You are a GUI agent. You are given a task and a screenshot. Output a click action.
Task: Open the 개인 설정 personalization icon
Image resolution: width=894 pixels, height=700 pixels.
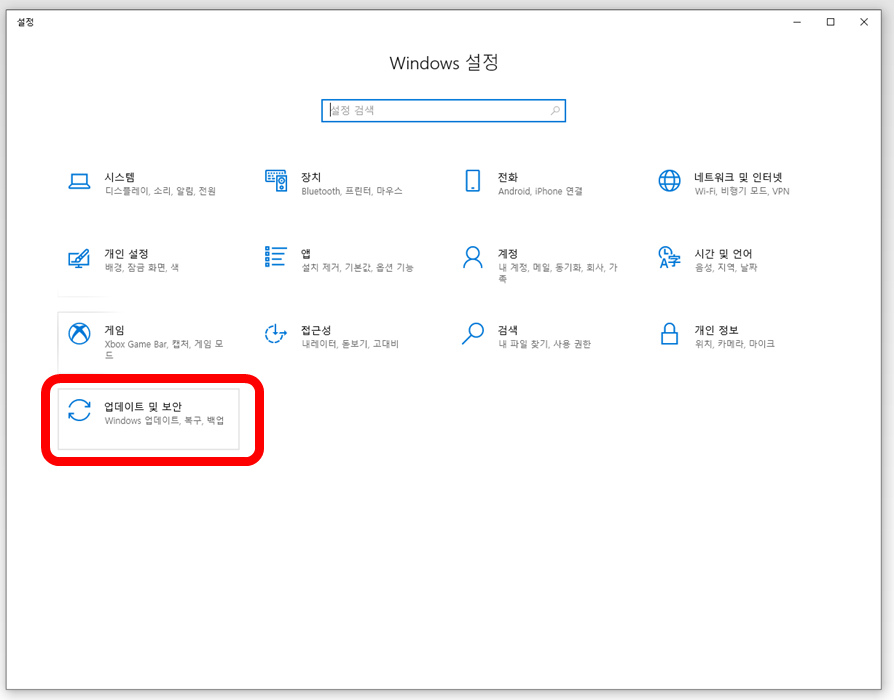pos(79,258)
